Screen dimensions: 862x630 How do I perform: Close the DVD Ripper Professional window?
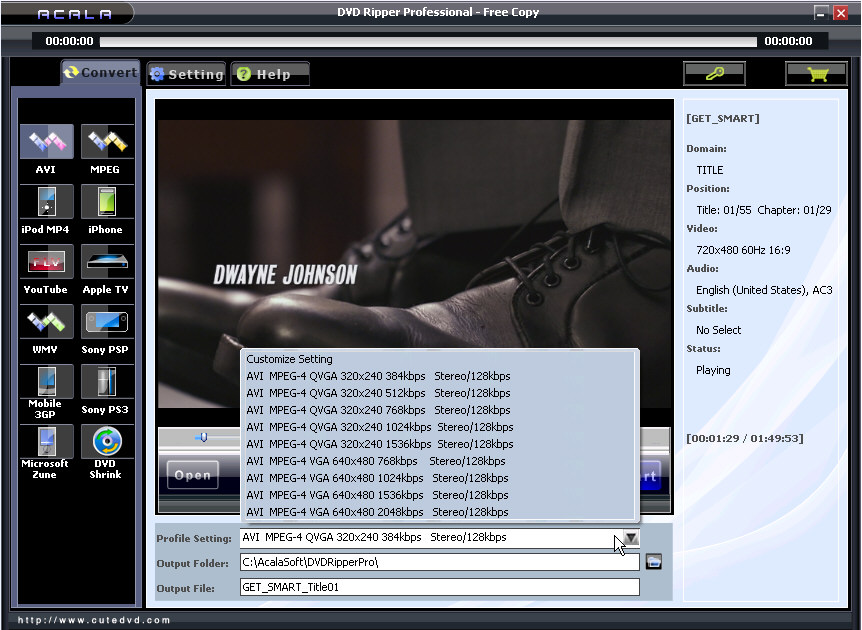(x=841, y=13)
